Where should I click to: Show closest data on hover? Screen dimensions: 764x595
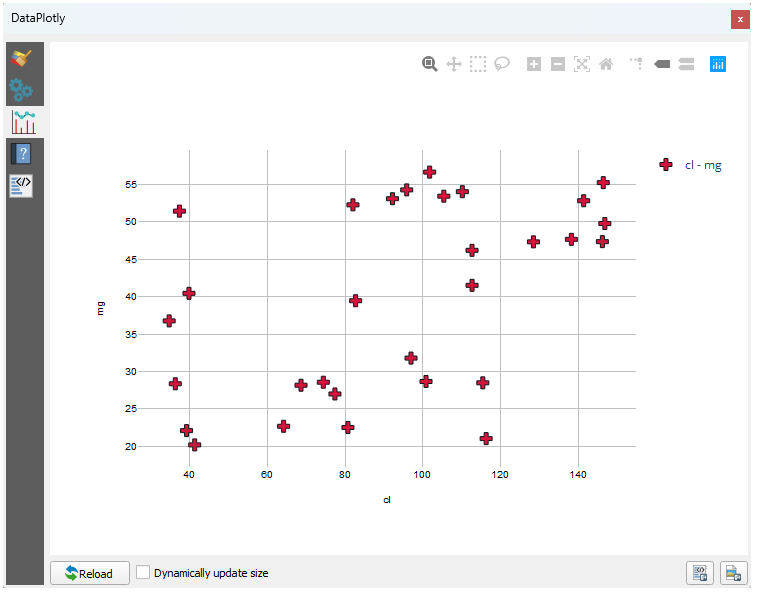(x=661, y=64)
